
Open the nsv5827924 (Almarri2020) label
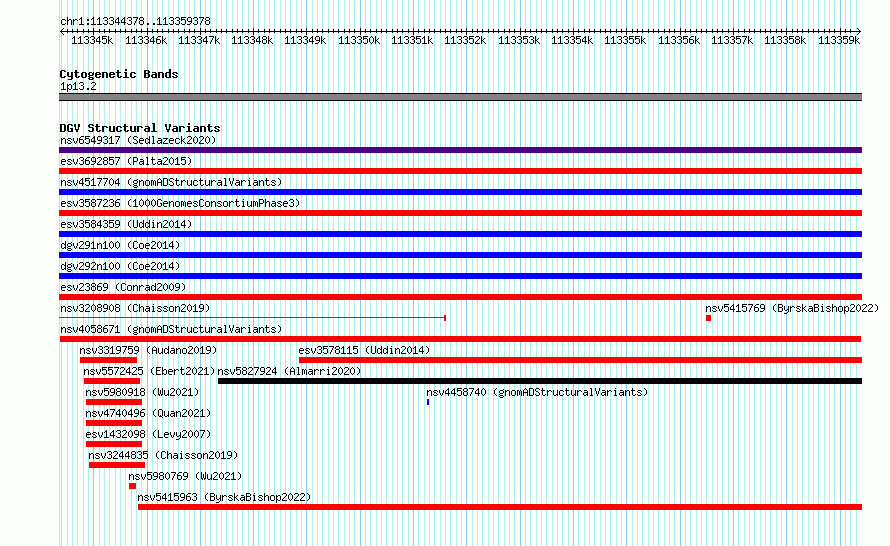[289, 371]
